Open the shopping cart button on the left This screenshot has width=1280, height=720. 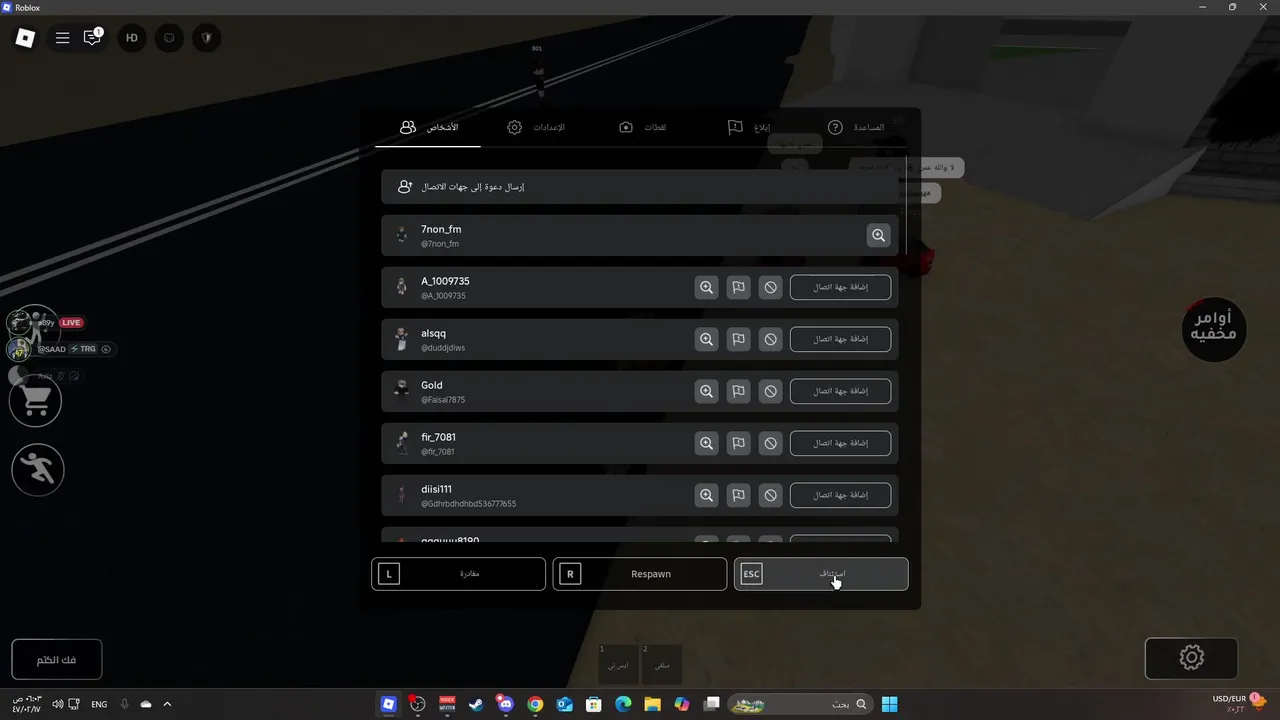(36, 401)
